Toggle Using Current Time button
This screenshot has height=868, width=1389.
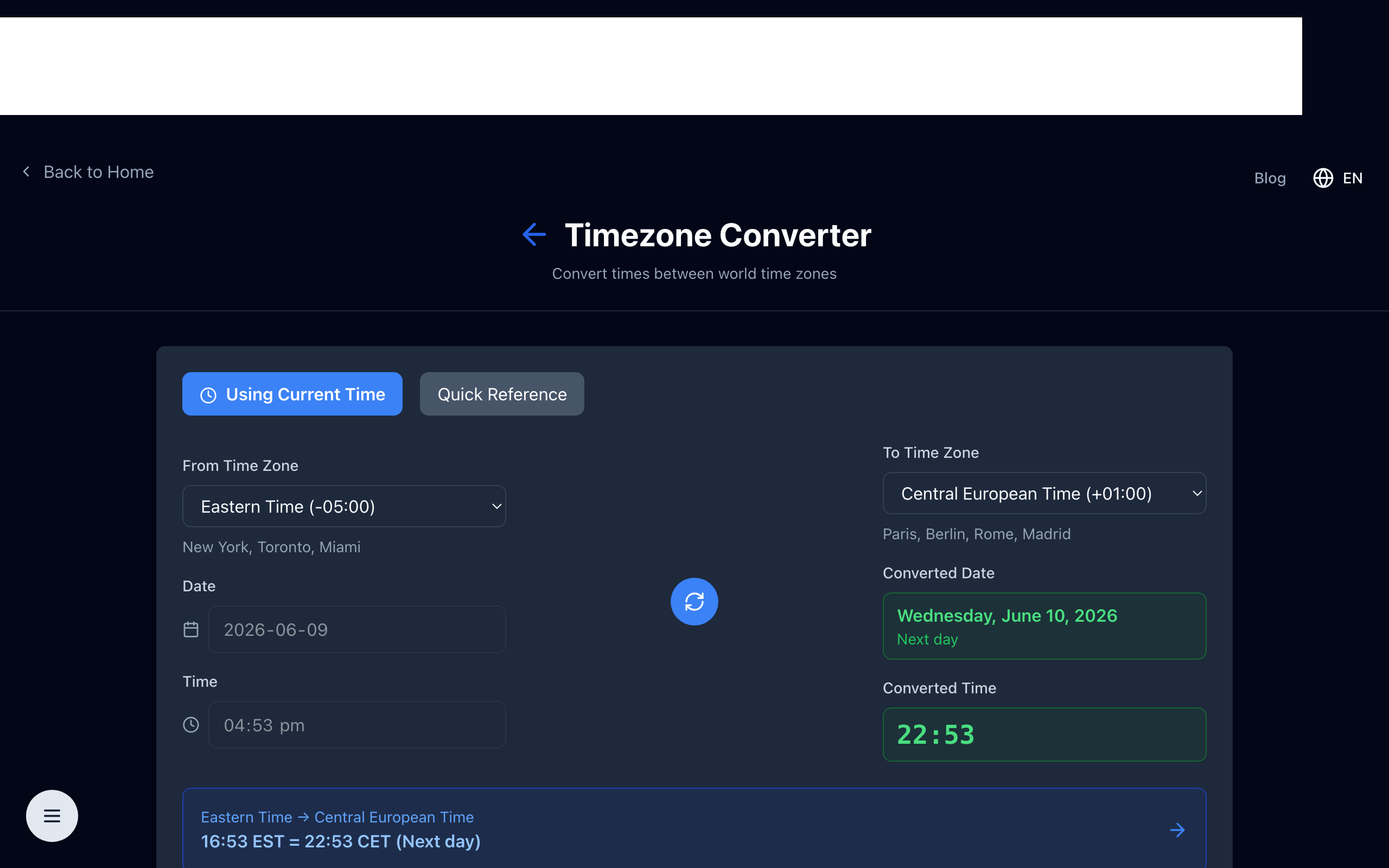pyautogui.click(x=292, y=394)
